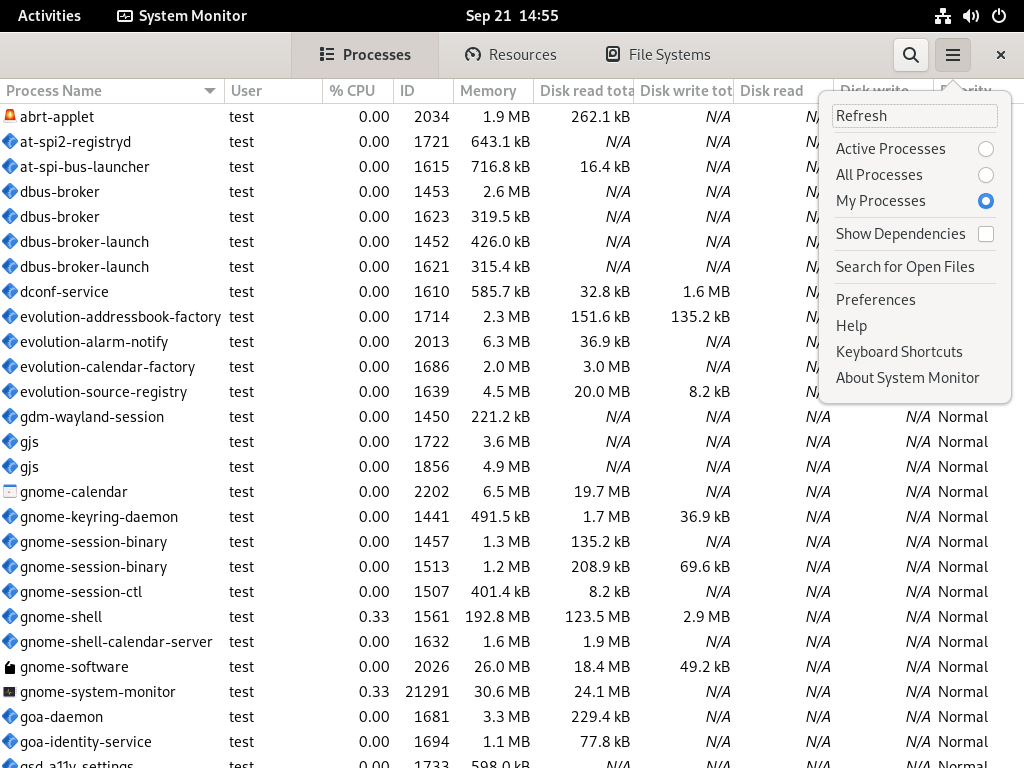The width and height of the screenshot is (1024, 768).
Task: Switch to the Resources tab
Action: (511, 55)
